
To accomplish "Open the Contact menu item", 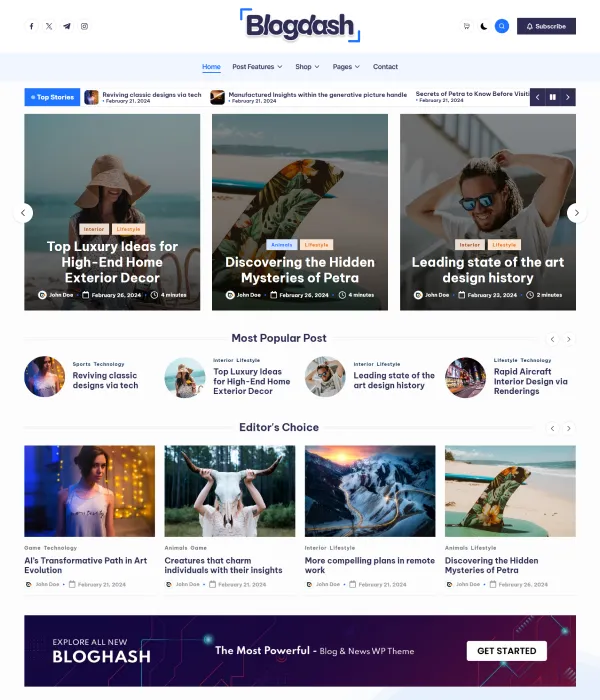I will [385, 67].
